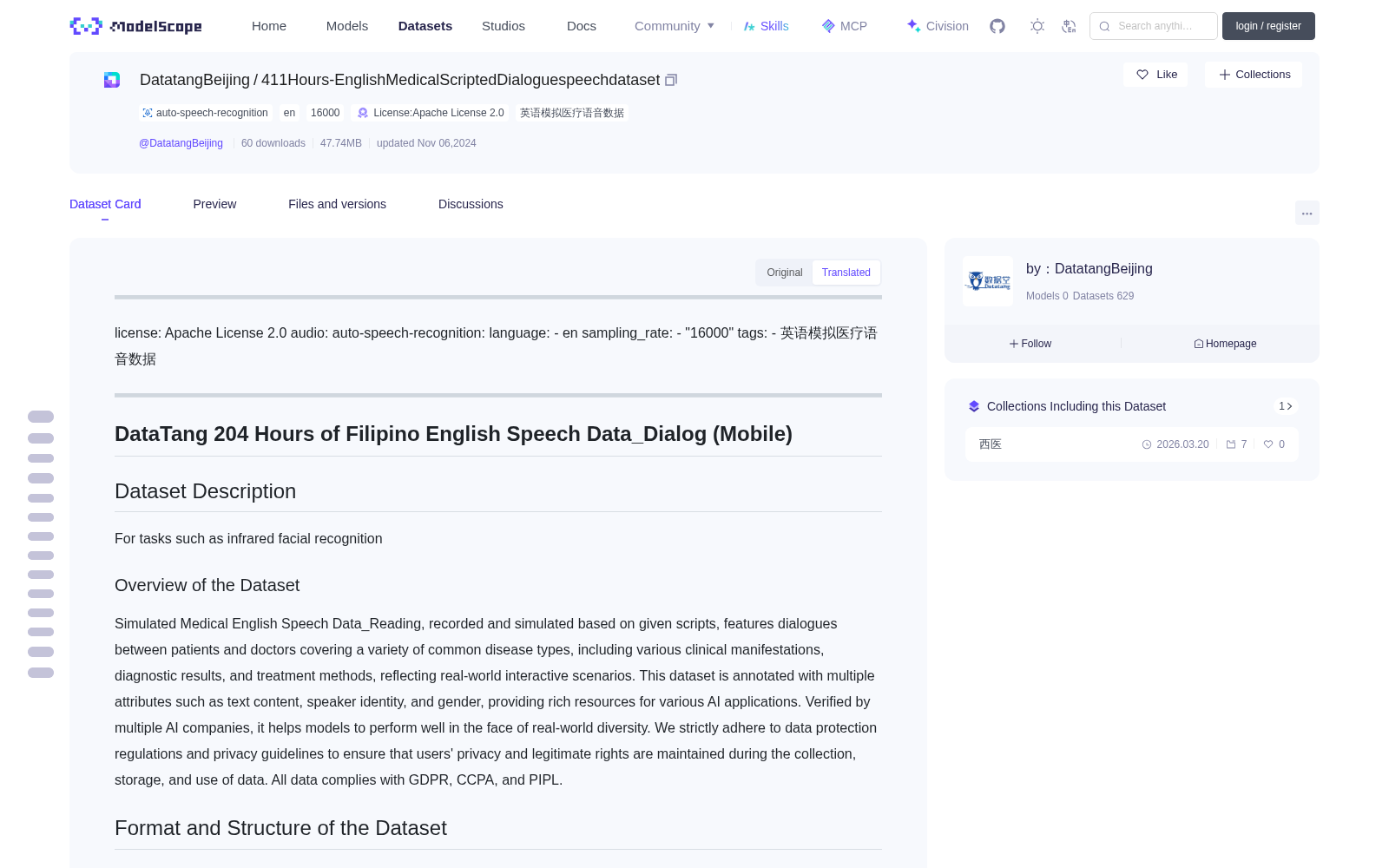Toggle the light/dark theme sun icon

(1037, 26)
